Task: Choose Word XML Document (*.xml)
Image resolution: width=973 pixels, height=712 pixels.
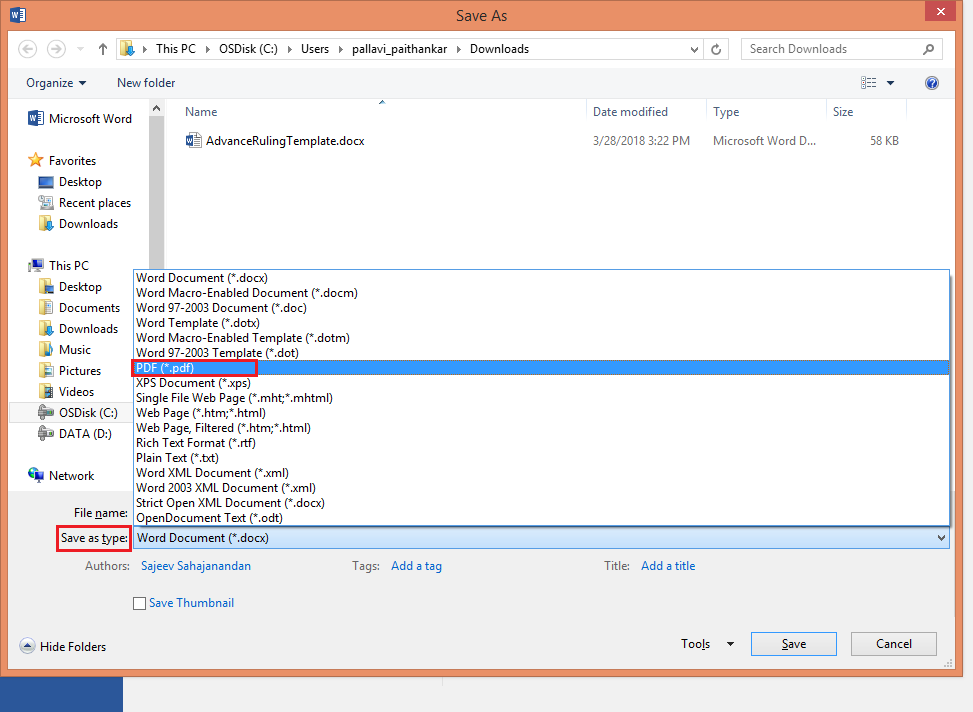Action: point(541,473)
